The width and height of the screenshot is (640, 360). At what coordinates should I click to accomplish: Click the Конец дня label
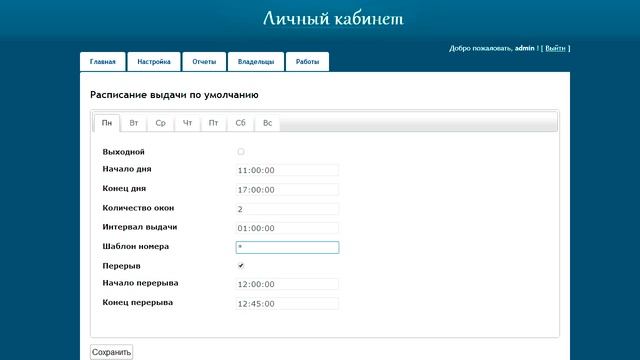pos(124,189)
